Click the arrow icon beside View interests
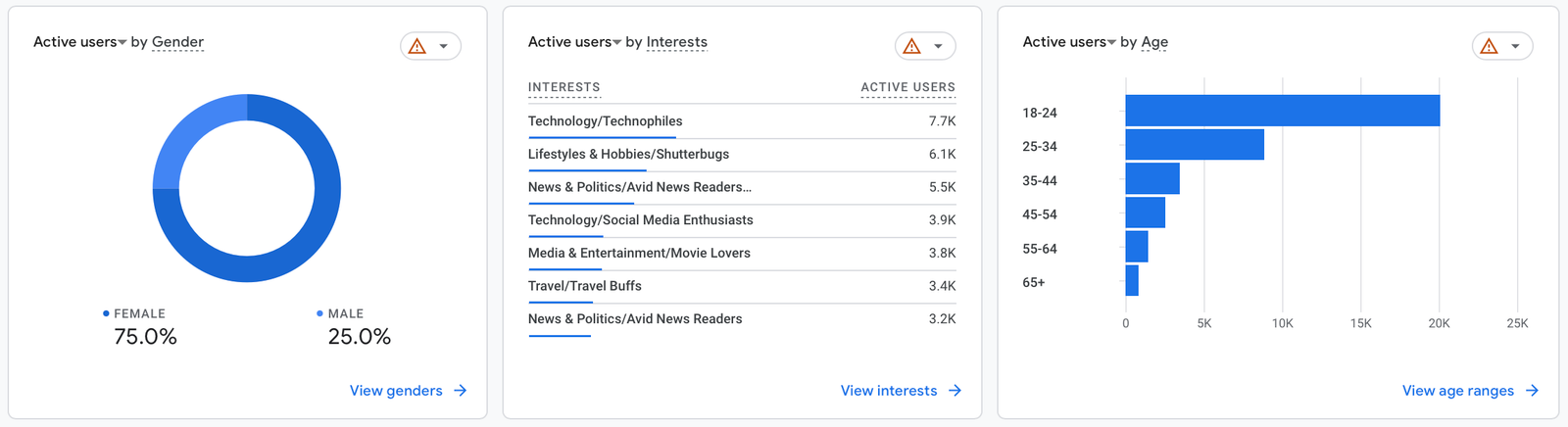Viewport: 1568px width, 427px height. (x=955, y=391)
